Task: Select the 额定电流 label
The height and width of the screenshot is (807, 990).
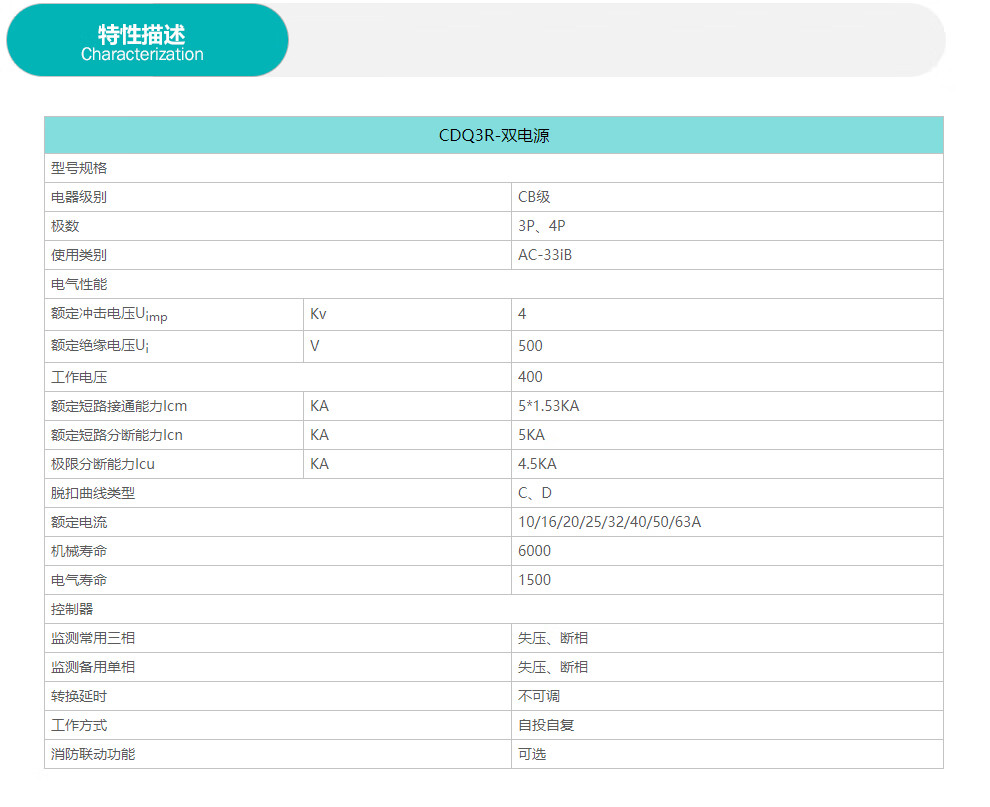Action: coord(79,522)
